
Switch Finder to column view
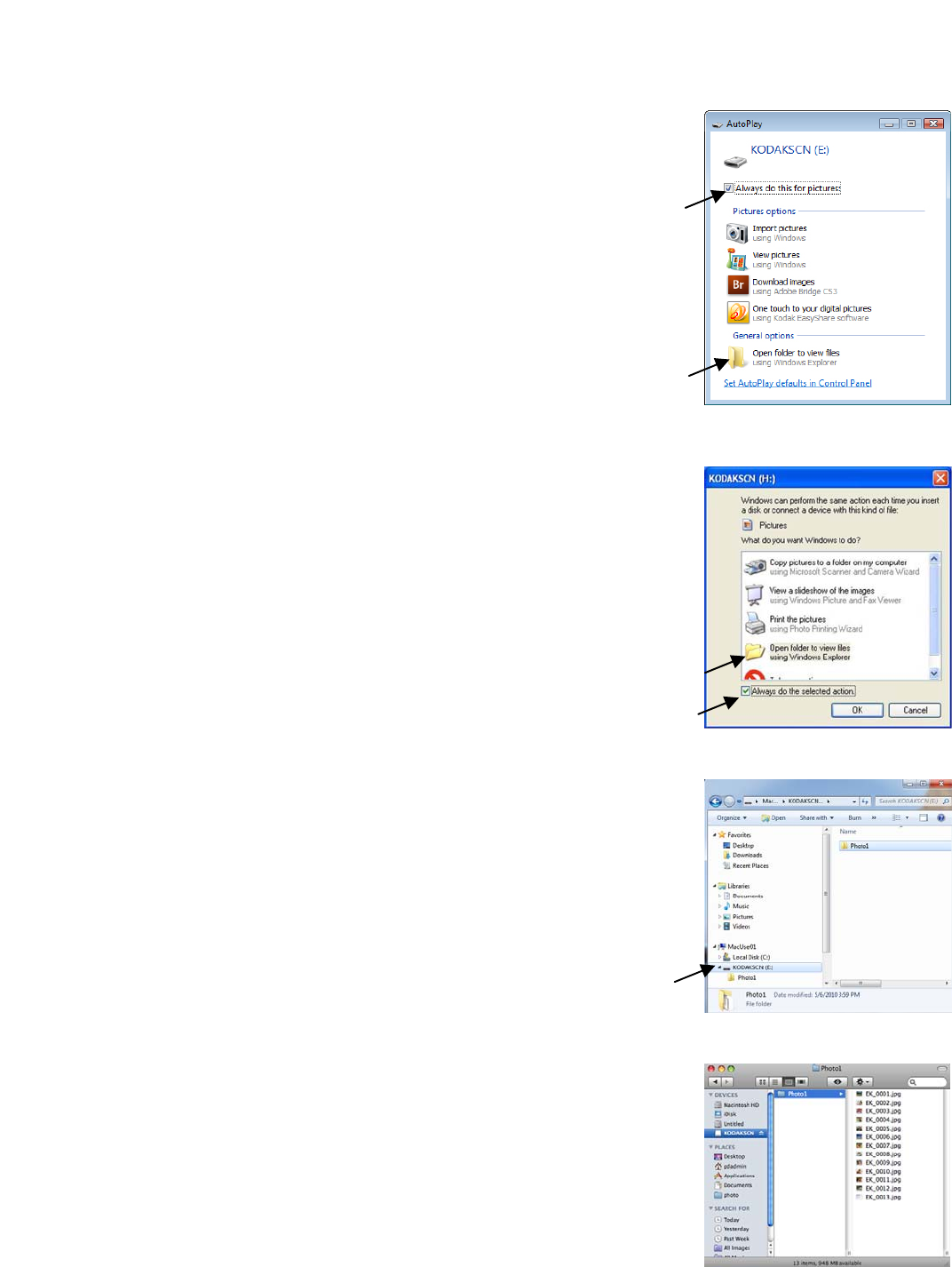click(788, 1082)
